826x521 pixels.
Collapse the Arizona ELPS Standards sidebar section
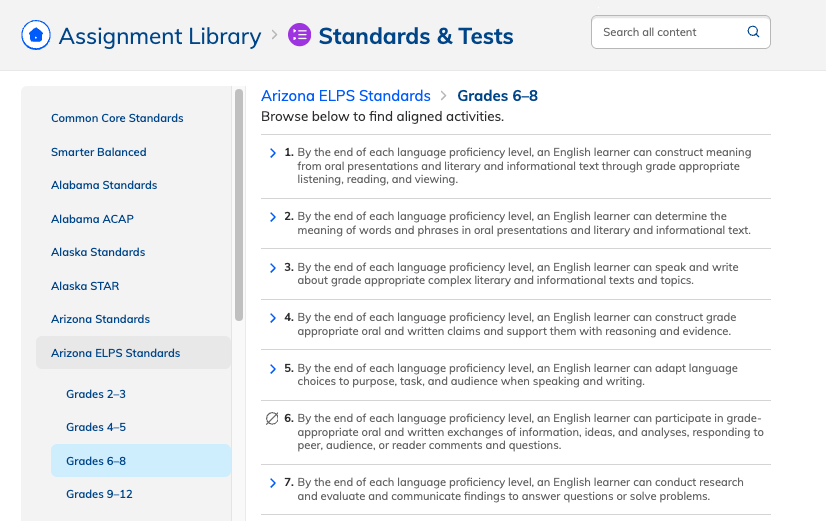(116, 353)
